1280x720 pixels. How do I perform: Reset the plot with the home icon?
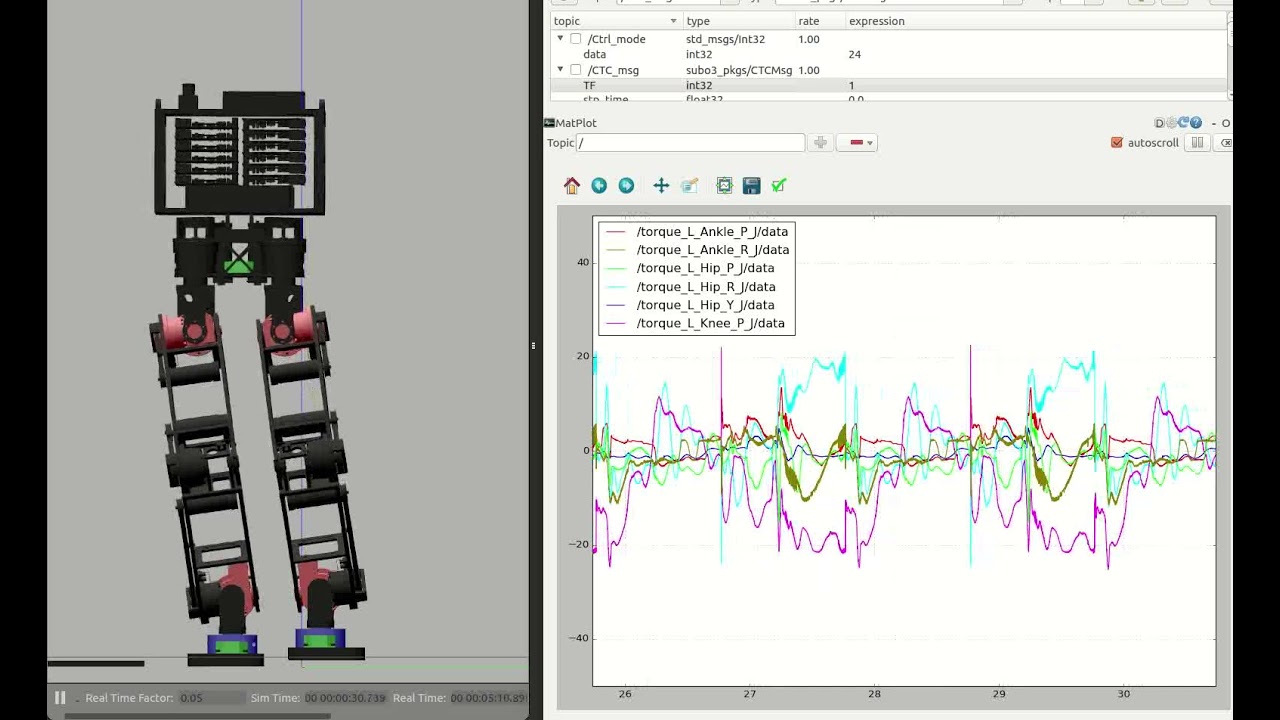tap(572, 185)
